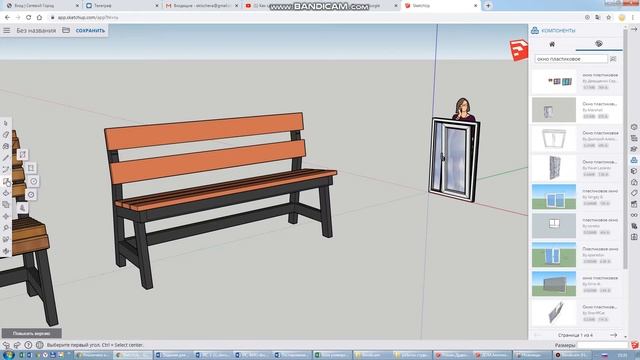Select component by Sergey B

click(577, 197)
